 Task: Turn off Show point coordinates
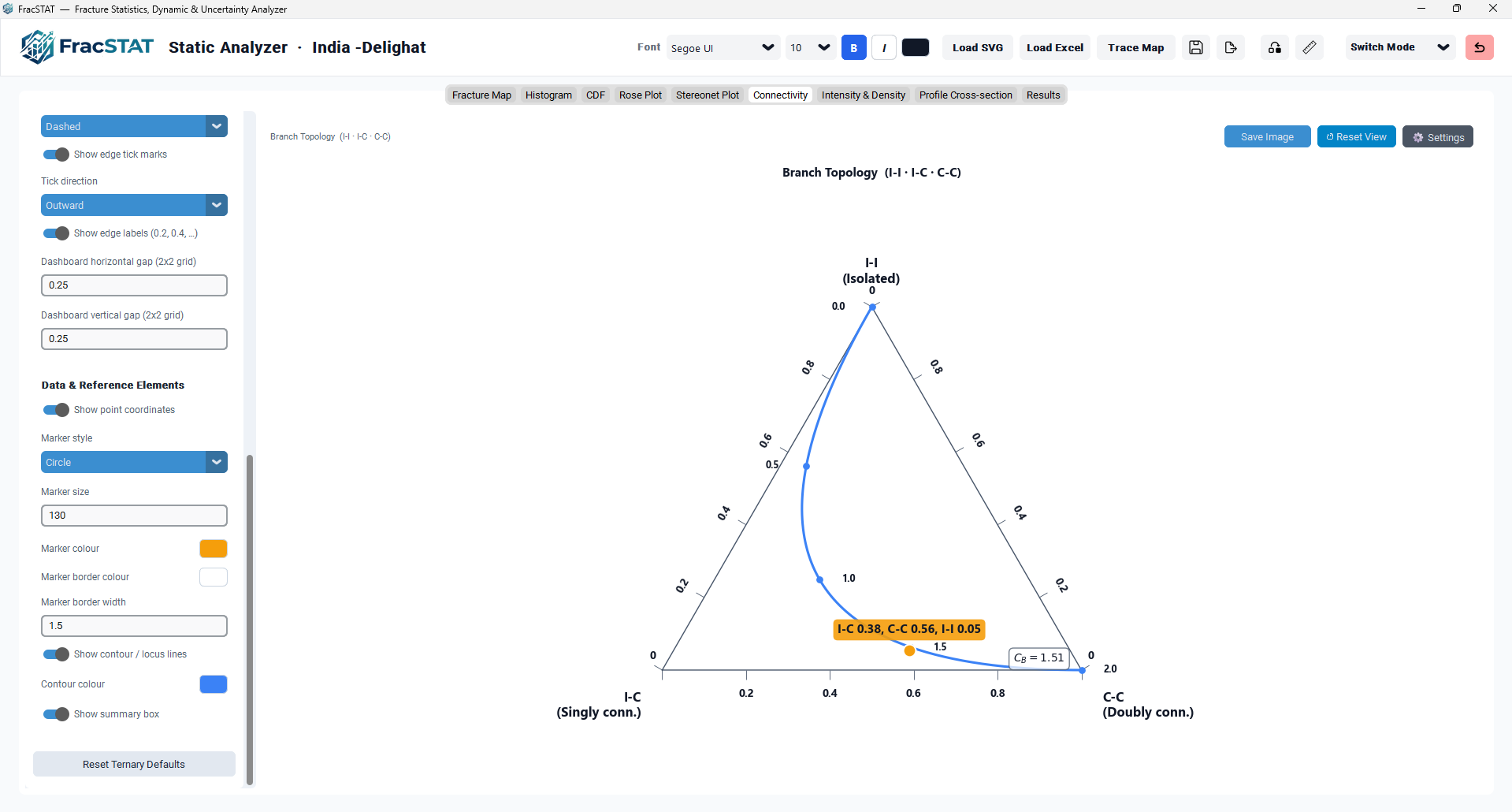coord(56,410)
